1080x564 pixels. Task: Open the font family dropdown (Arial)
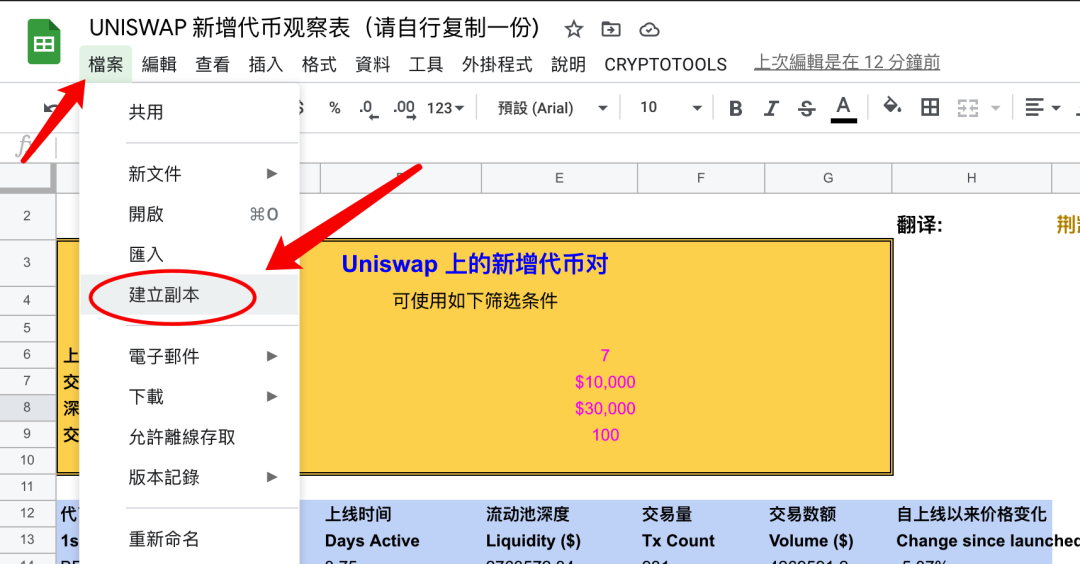[x=553, y=108]
